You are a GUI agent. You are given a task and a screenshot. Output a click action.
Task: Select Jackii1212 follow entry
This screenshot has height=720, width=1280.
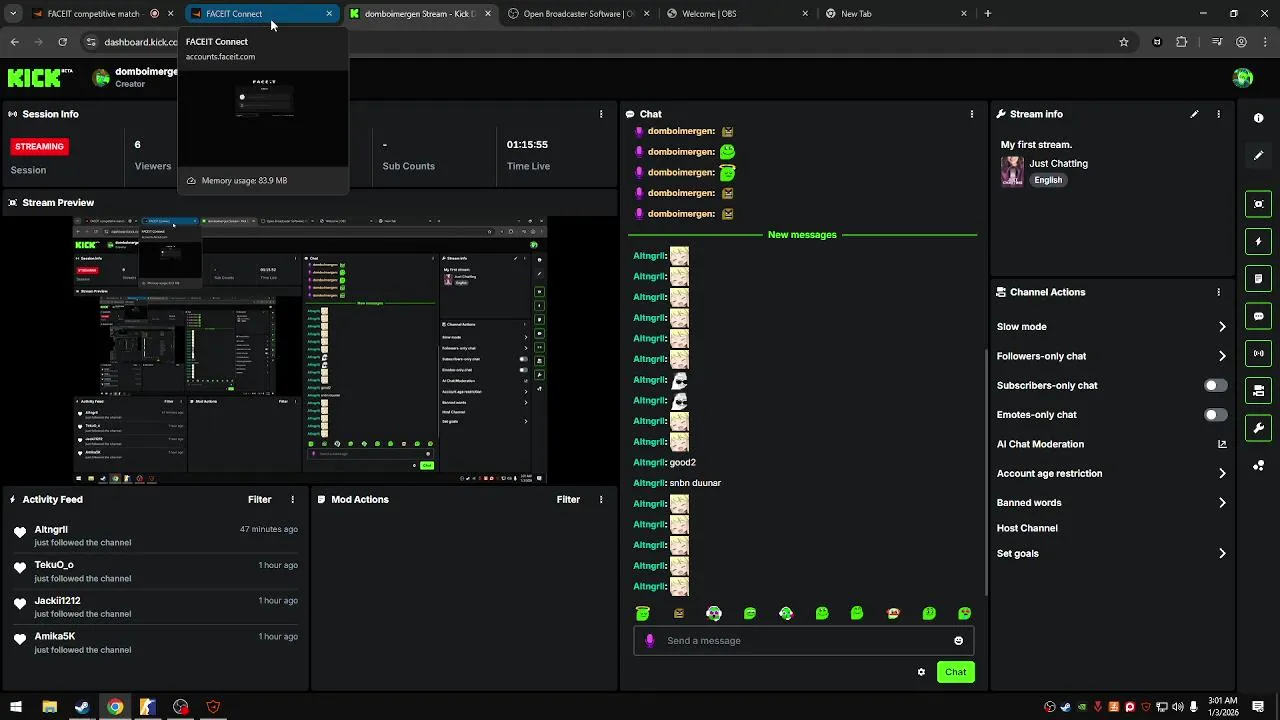click(155, 607)
